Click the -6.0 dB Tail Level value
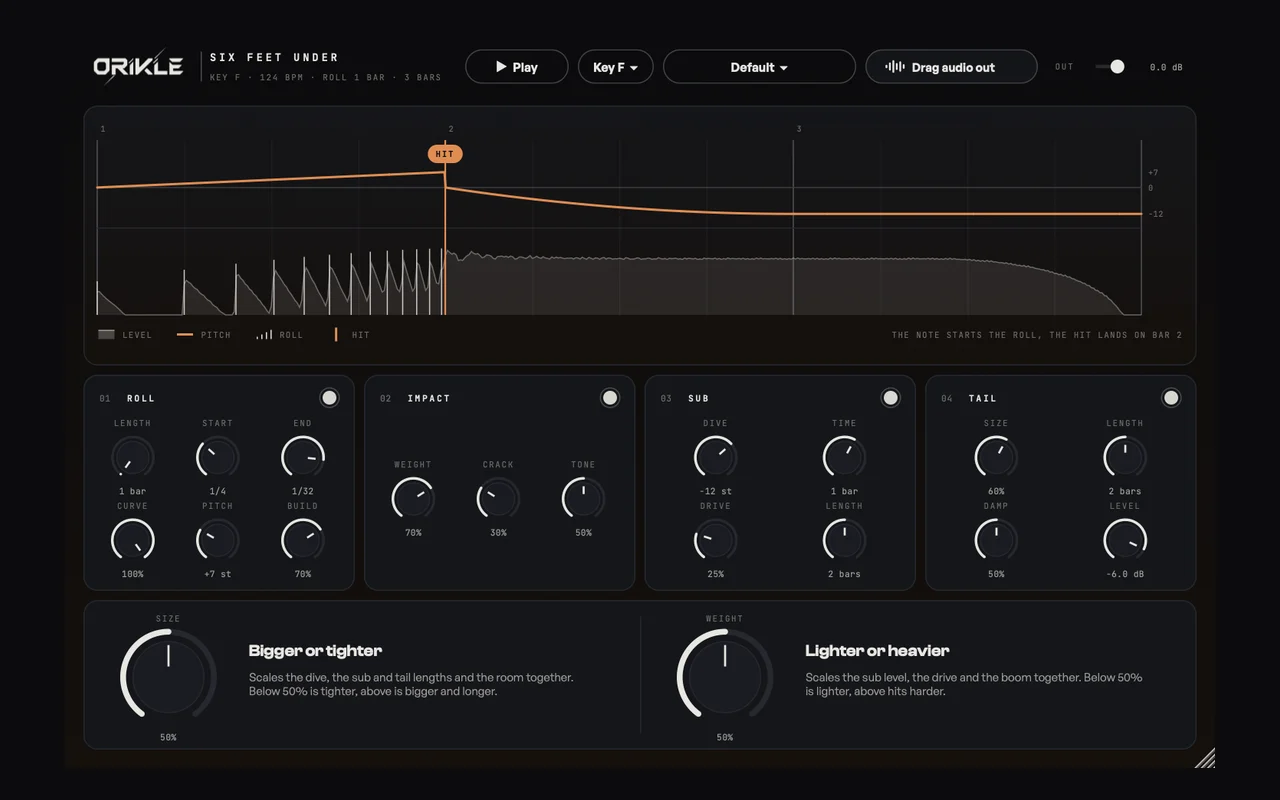This screenshot has width=1280, height=800. point(1125,574)
